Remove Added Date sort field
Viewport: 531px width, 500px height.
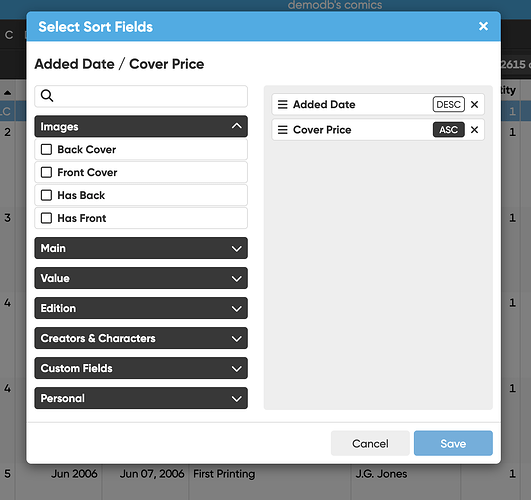474,104
